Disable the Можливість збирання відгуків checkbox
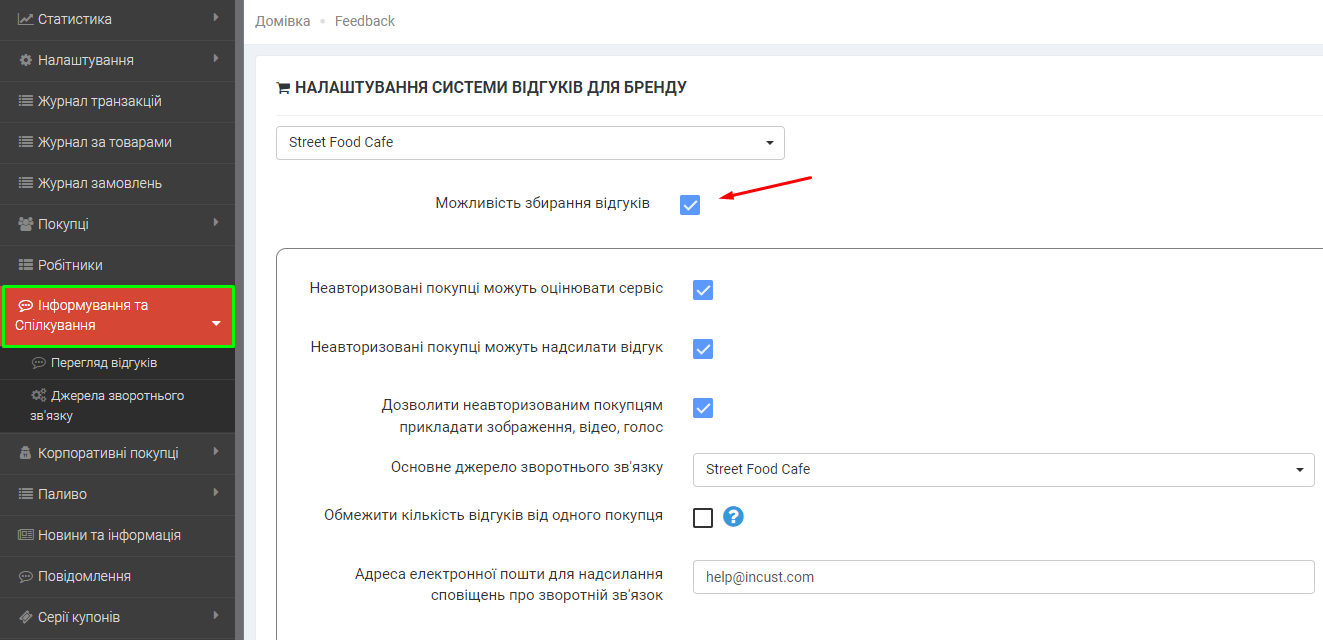 coord(690,204)
